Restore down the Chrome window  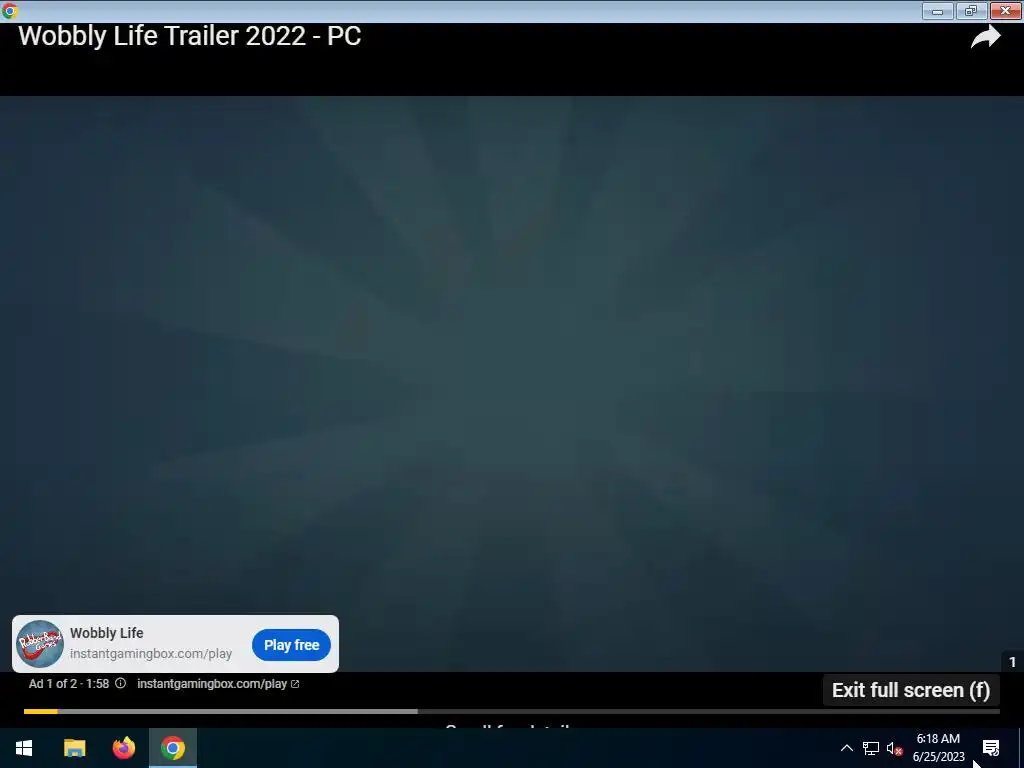pyautogui.click(x=971, y=10)
